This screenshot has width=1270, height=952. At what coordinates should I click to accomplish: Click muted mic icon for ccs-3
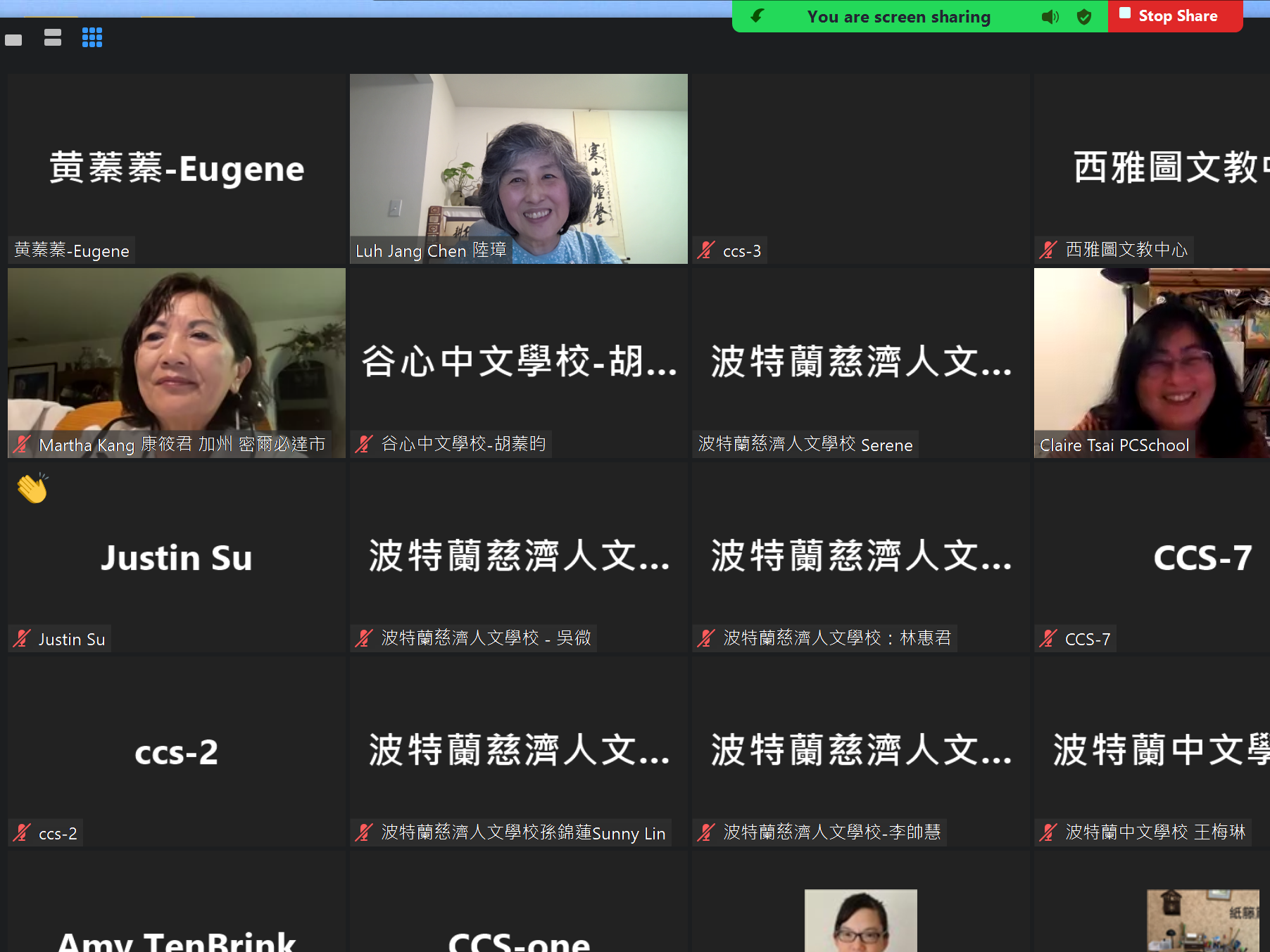coord(706,250)
